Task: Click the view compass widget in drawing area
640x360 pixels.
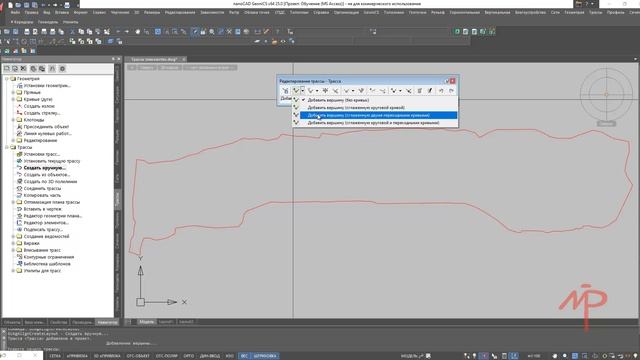Action: click(606, 94)
